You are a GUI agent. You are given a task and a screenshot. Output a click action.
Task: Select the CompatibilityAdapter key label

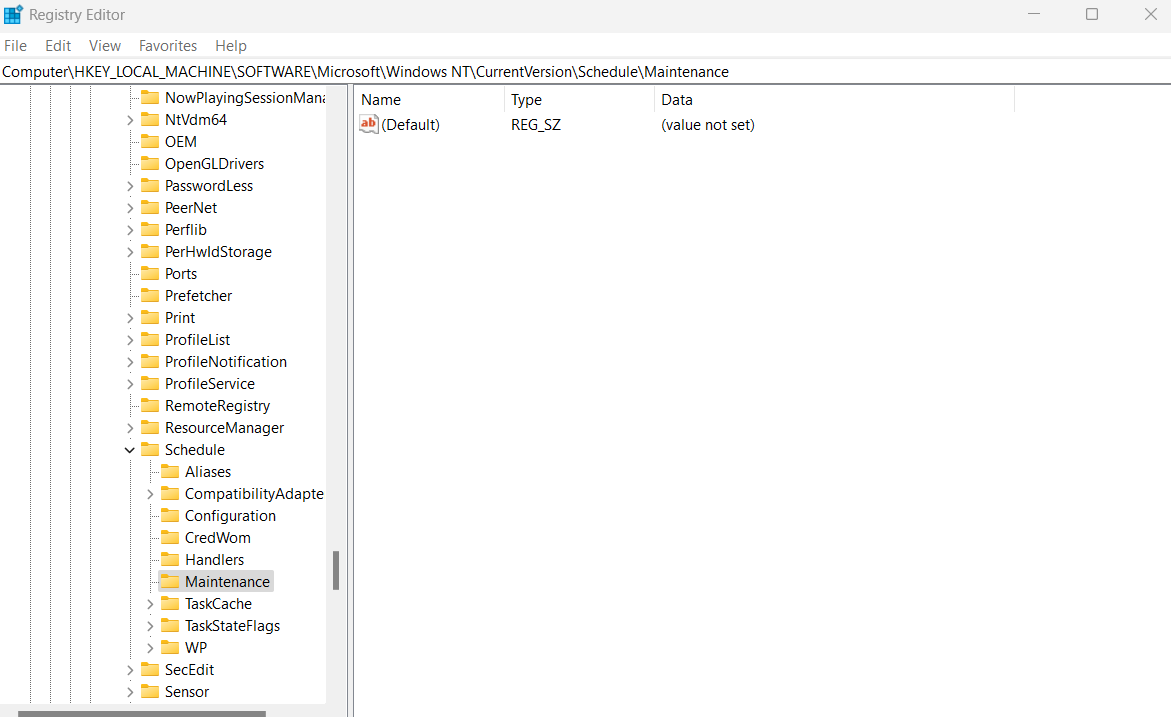[x=254, y=494]
